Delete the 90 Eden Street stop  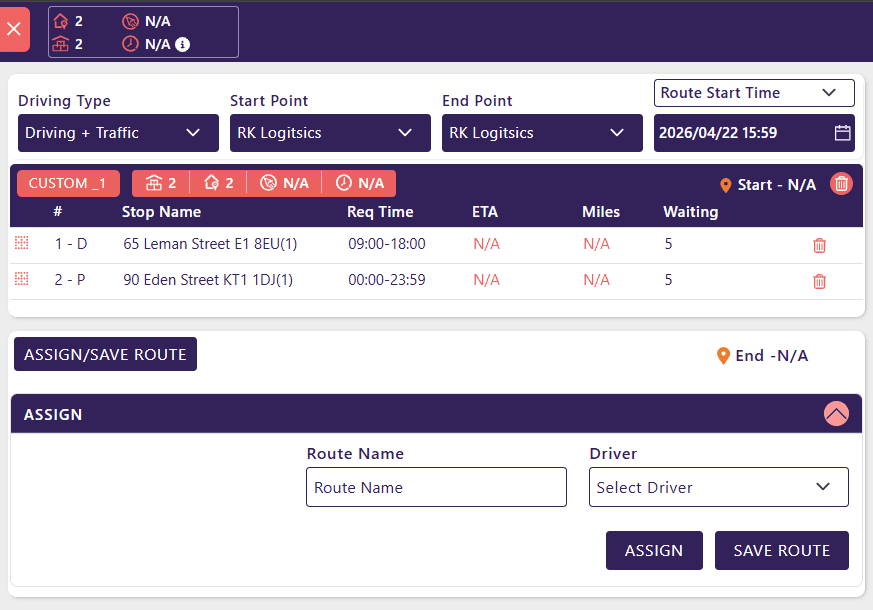(x=819, y=282)
